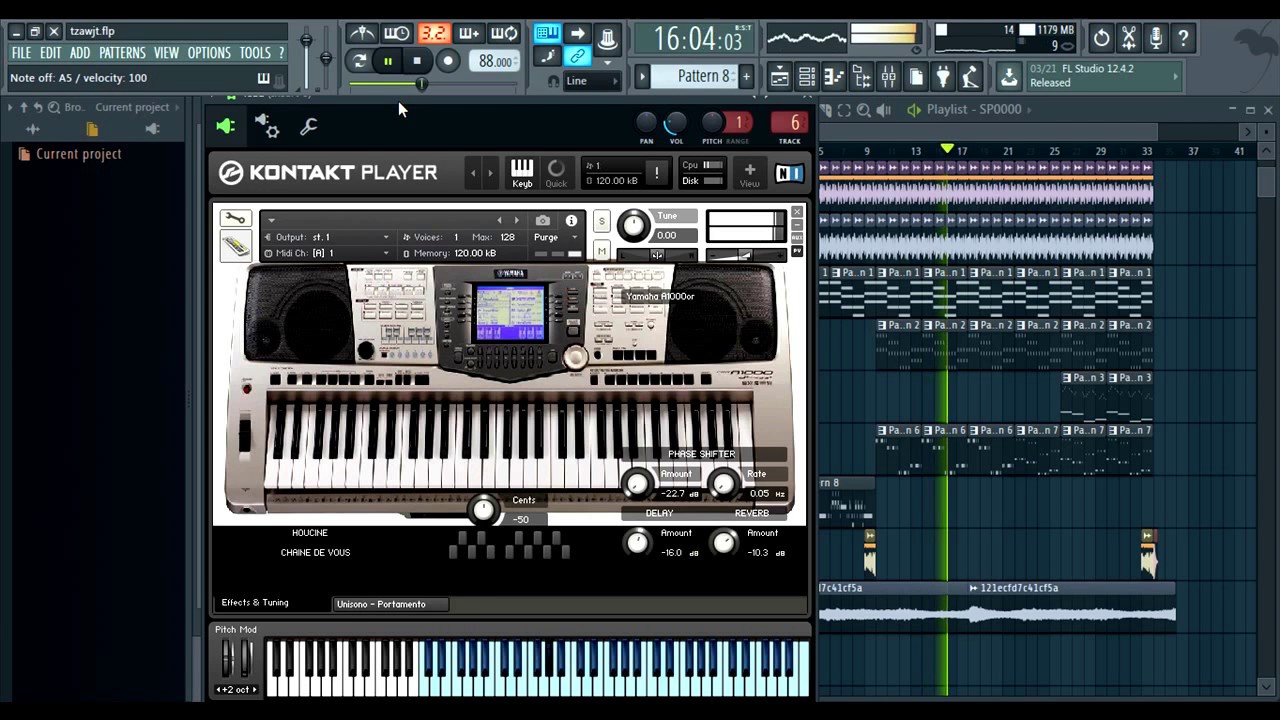Image resolution: width=1280 pixels, height=720 pixels.
Task: Open the Midi Ch dropdown
Action: [327, 253]
